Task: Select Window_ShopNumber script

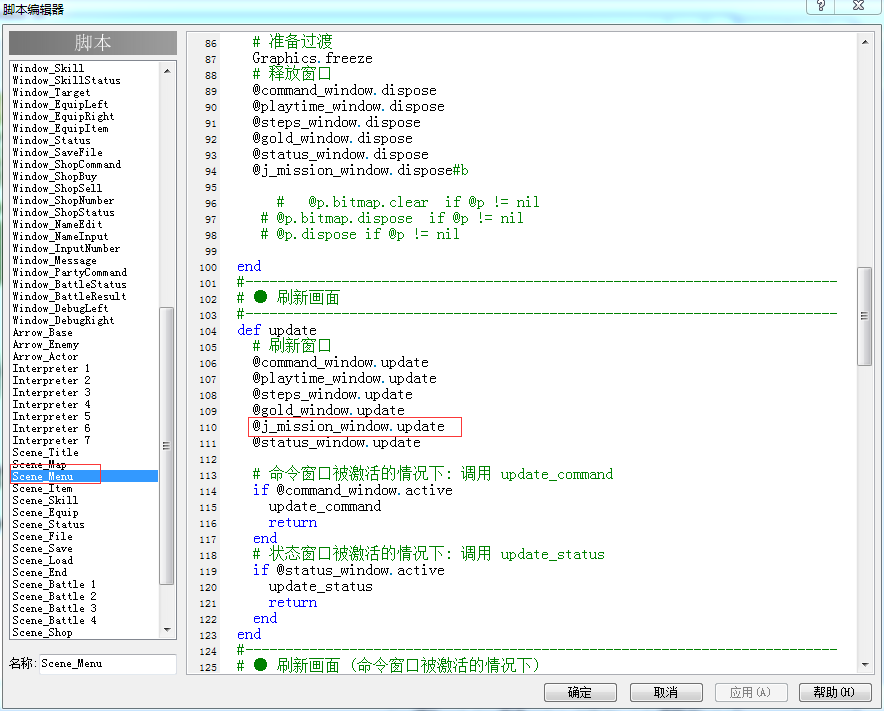Action: pyautogui.click(x=64, y=200)
